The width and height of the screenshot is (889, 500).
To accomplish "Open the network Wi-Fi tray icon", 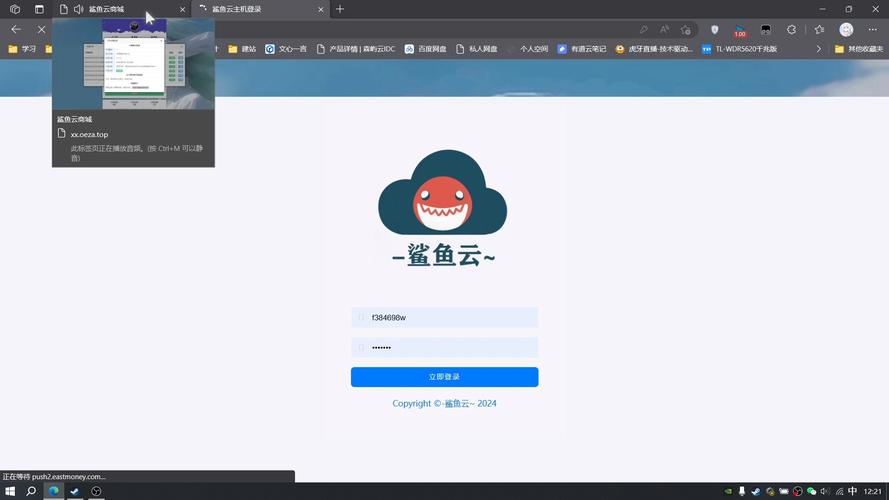I will coord(839,491).
